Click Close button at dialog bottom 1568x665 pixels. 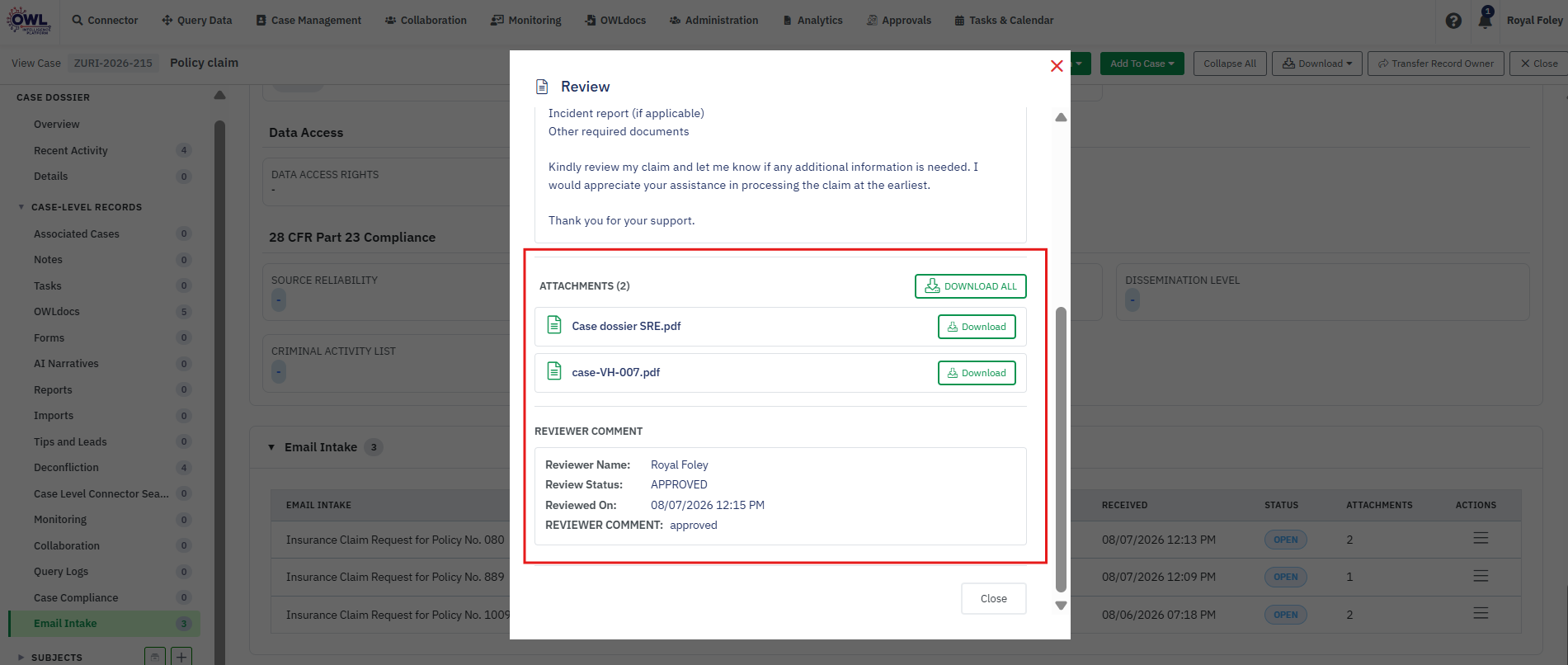point(994,599)
